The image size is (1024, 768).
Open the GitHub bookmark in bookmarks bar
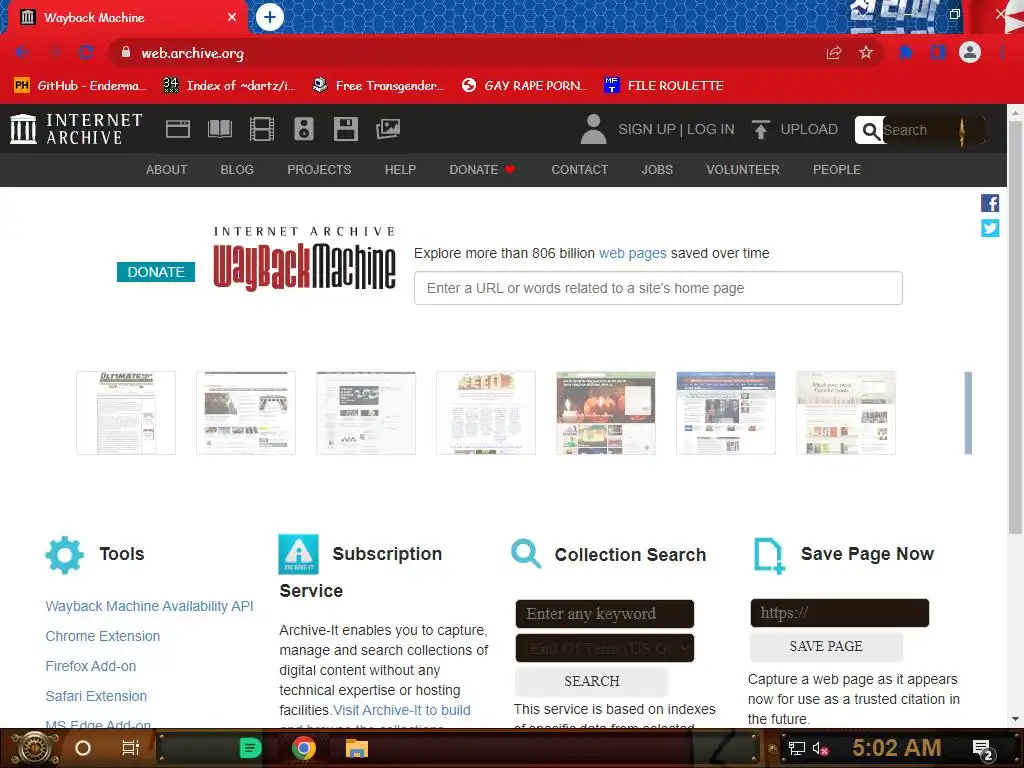[x=80, y=86]
